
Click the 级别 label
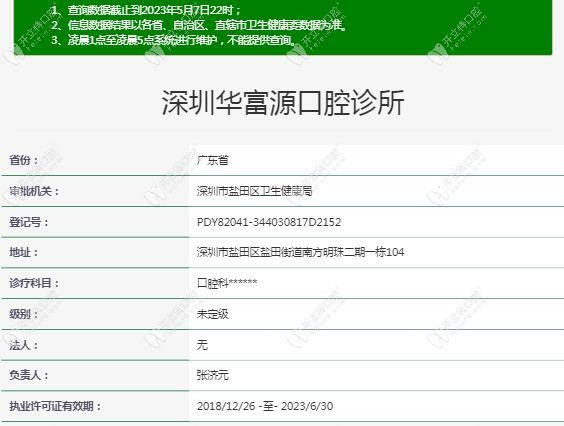click(24, 314)
